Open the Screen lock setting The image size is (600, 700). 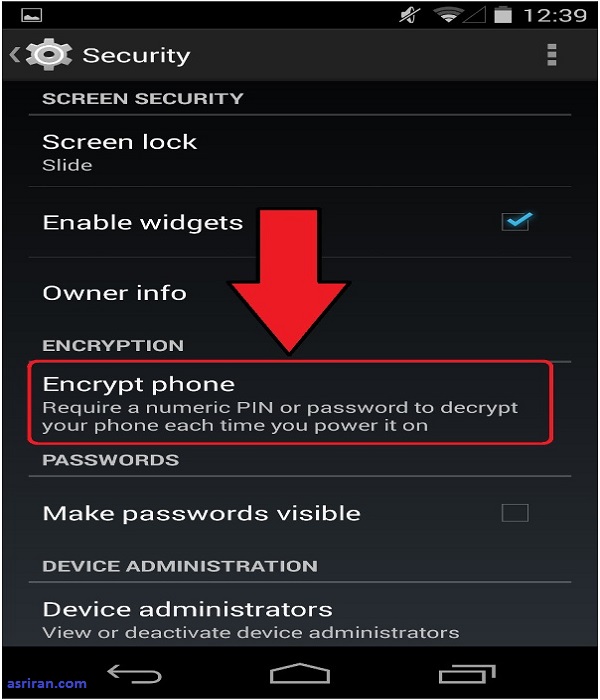(x=120, y=151)
